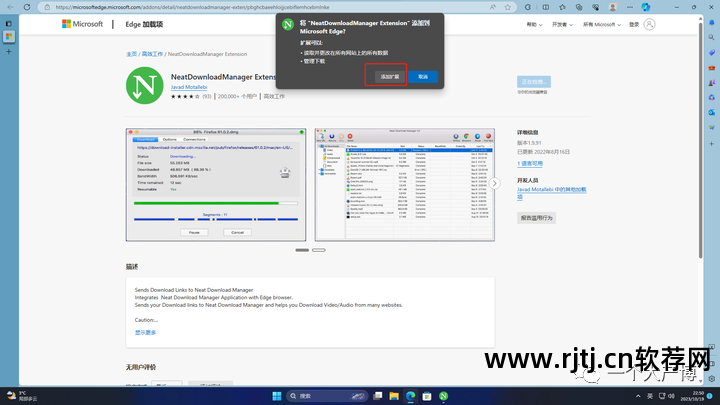
Task: Open File Explorer from taskbar
Action: pos(394,396)
